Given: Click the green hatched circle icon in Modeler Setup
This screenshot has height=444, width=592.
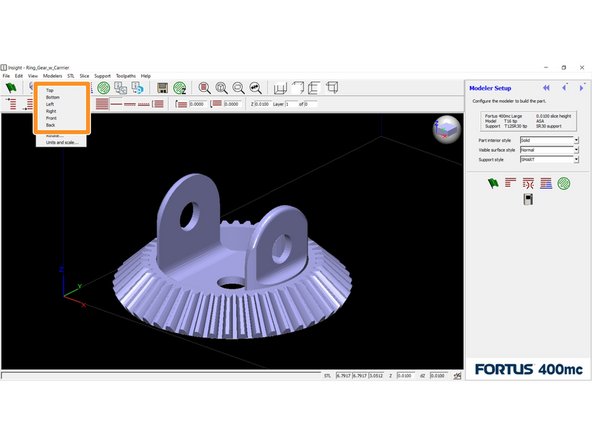Looking at the screenshot, I should (x=564, y=183).
